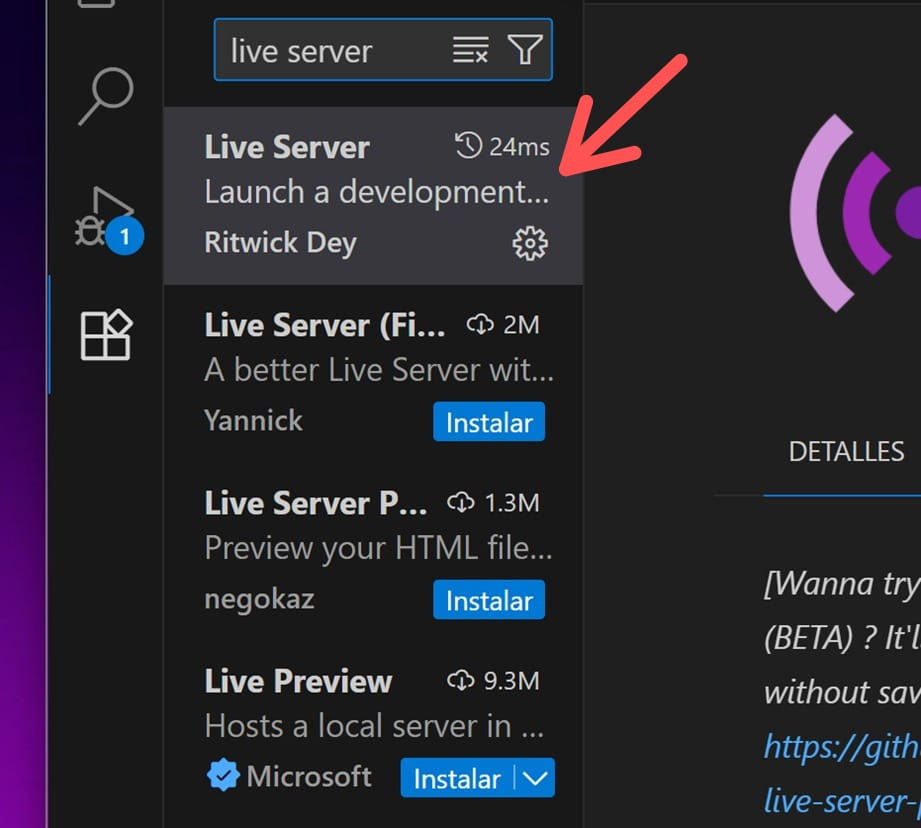921x828 pixels.
Task: Click the 1.3M download count icon
Action: [x=460, y=503]
